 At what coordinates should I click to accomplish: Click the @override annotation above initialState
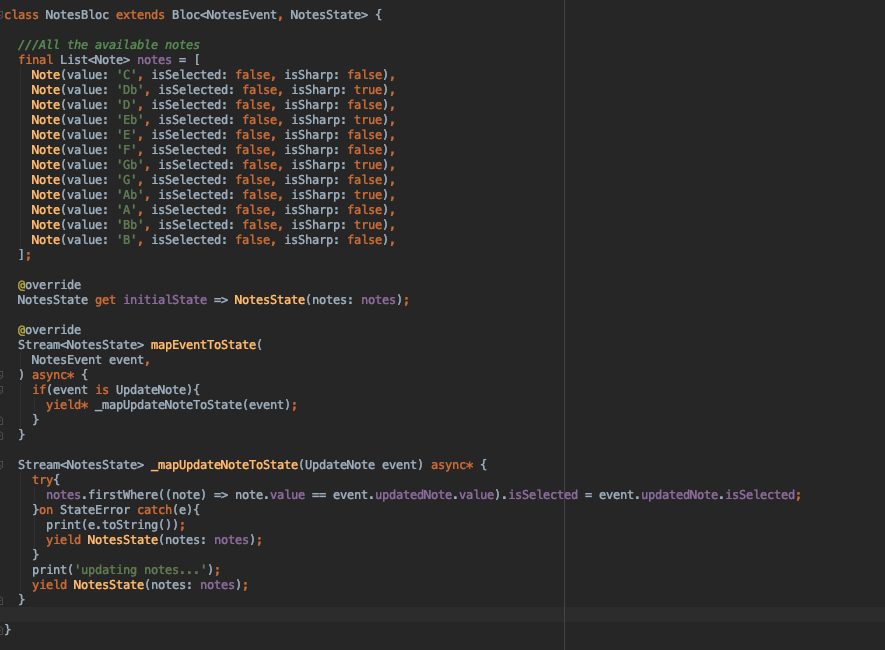pos(49,285)
